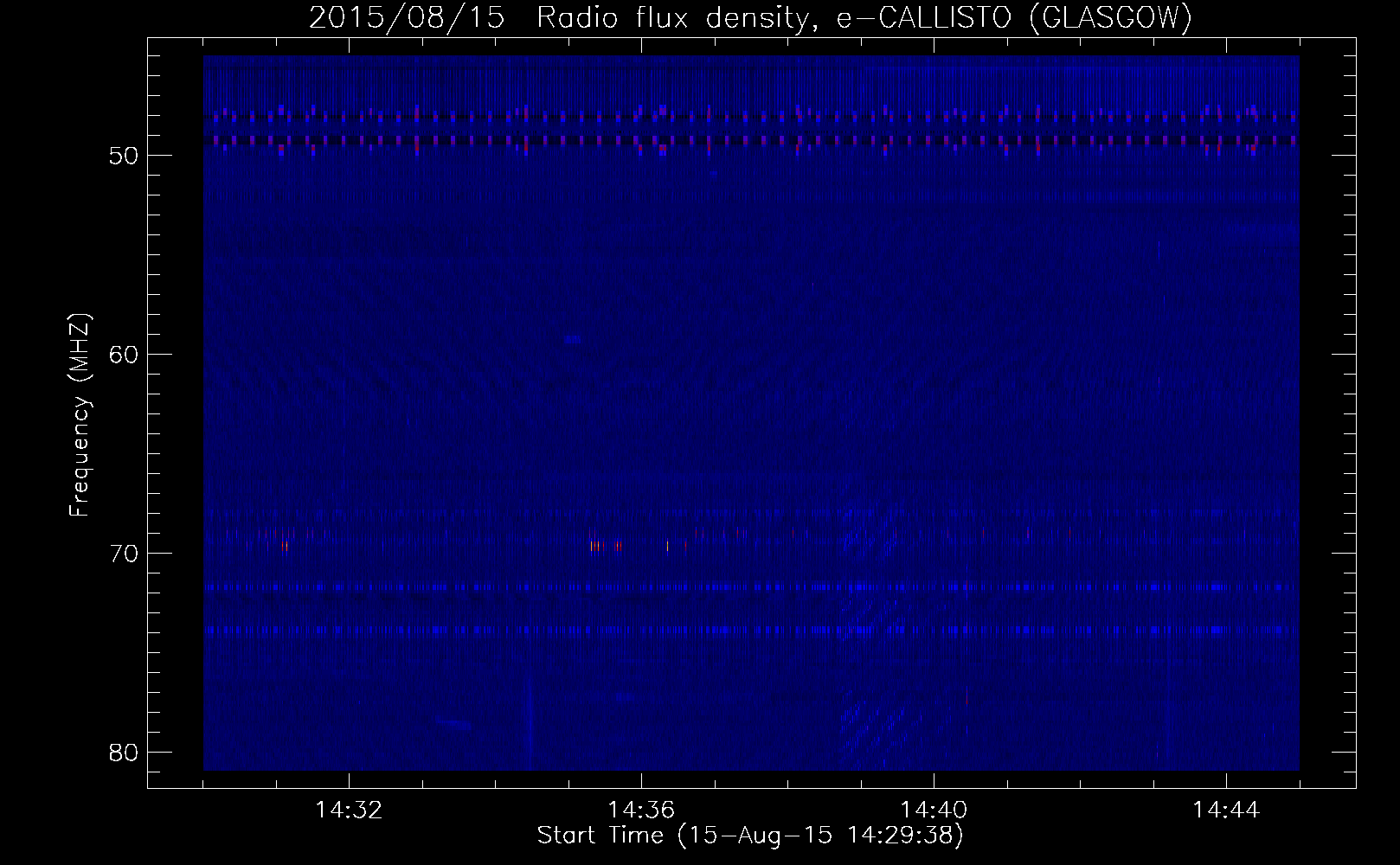
Task: Click the plot title 'Radio flux density, e-CALLISTO (GLASGOW)'
Action: point(864,18)
